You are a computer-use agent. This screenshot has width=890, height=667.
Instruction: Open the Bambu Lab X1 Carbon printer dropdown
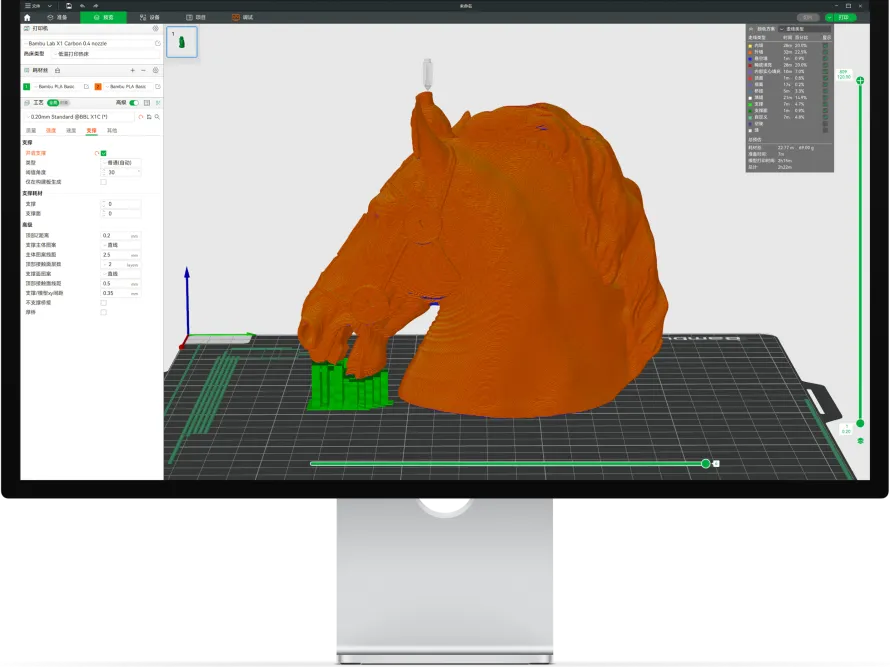(x=88, y=43)
